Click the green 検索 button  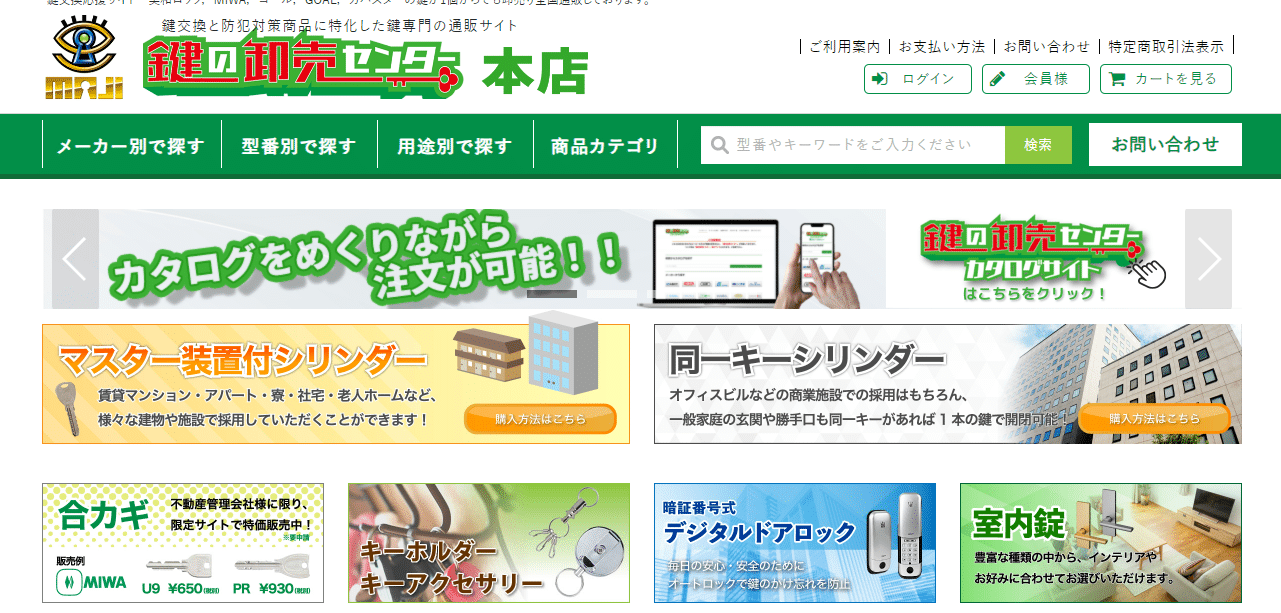pyautogui.click(x=1038, y=145)
